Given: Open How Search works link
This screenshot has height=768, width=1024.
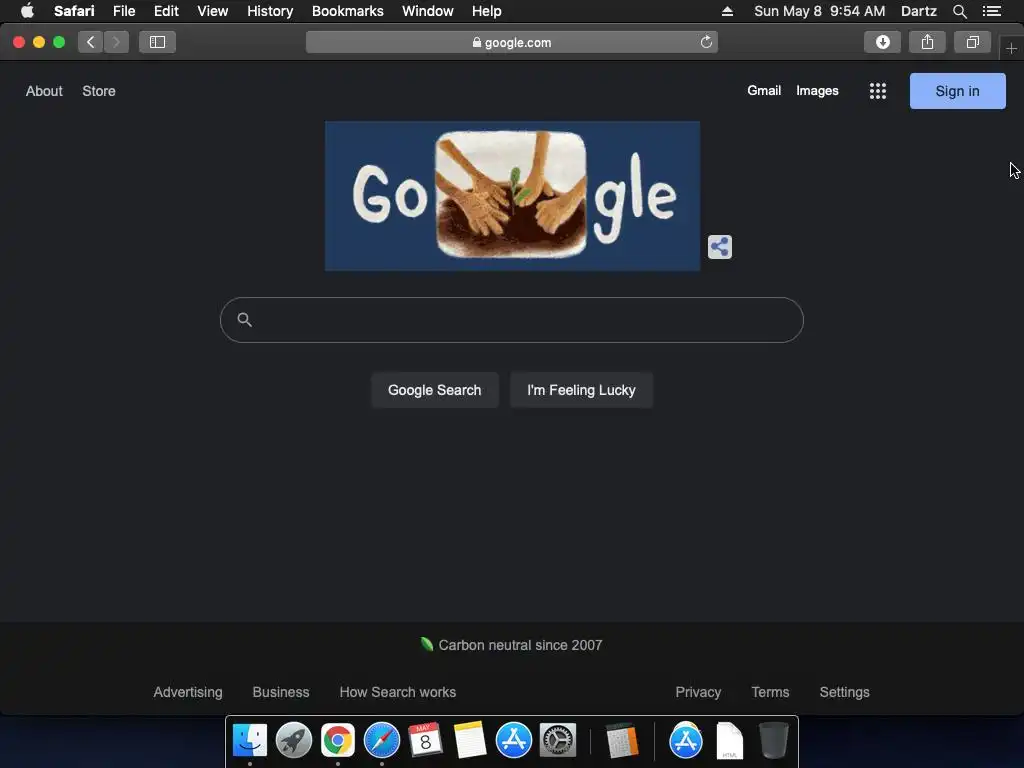Looking at the screenshot, I should (x=398, y=692).
